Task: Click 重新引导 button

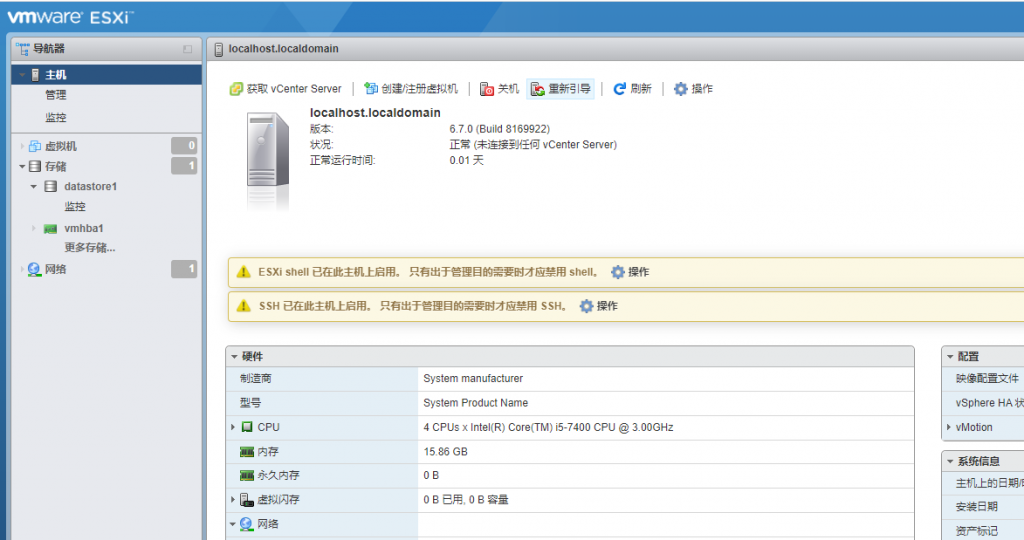Action: pyautogui.click(x=561, y=89)
